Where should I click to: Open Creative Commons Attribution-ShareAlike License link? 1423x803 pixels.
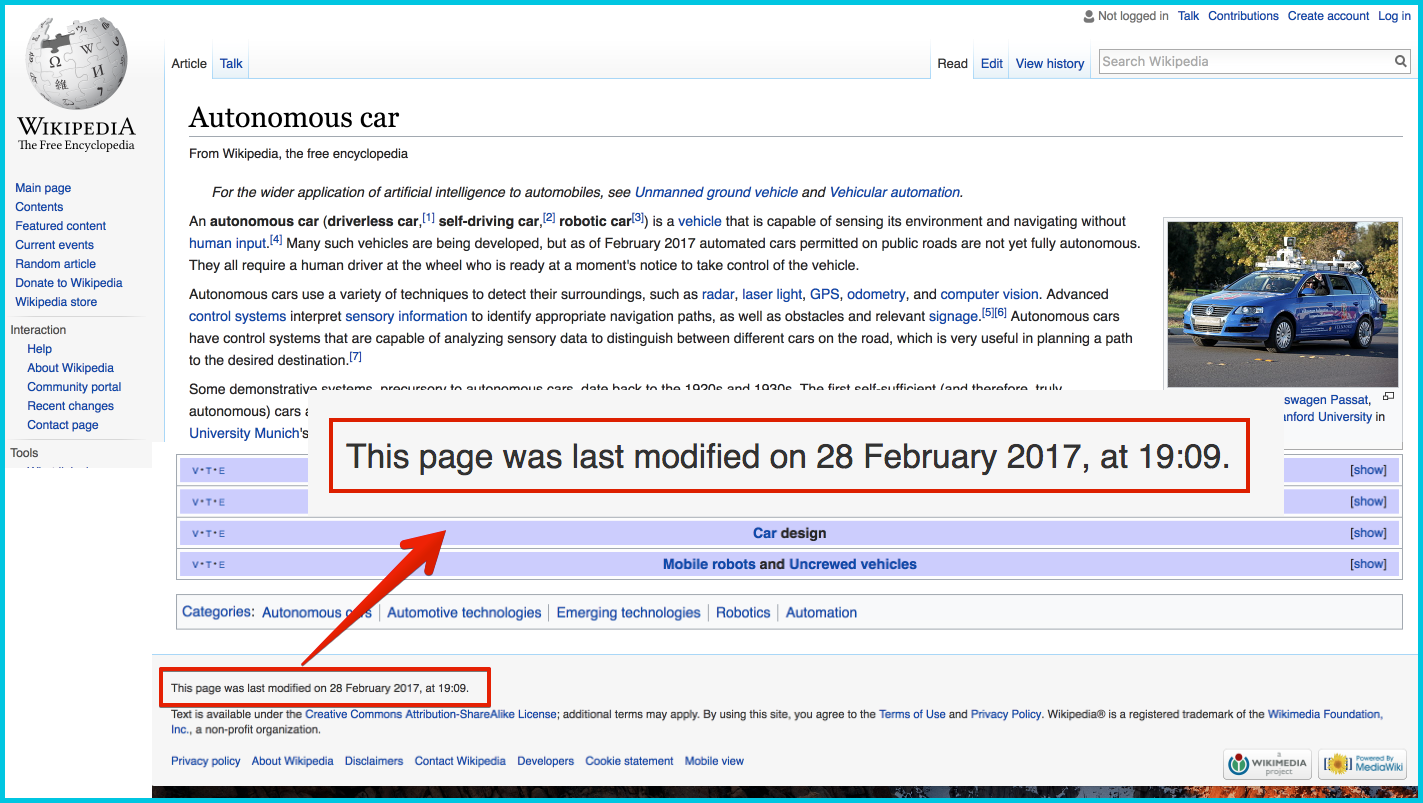pos(430,714)
